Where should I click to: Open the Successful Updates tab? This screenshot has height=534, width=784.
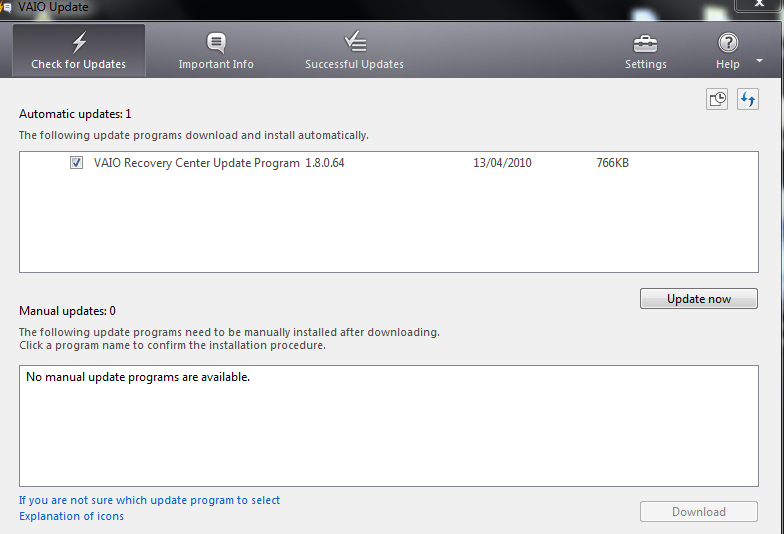click(354, 50)
